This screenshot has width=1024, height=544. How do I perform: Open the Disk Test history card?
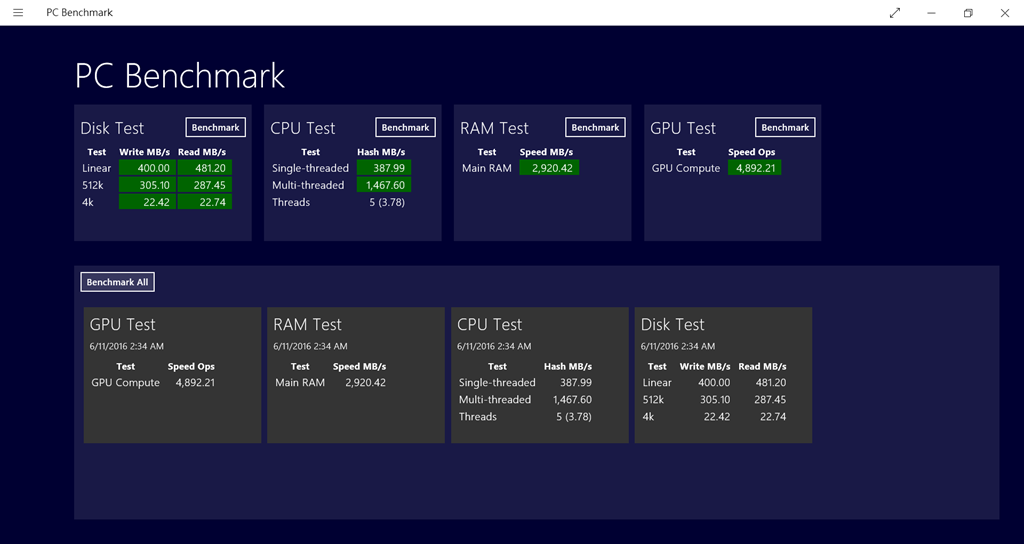tap(723, 375)
